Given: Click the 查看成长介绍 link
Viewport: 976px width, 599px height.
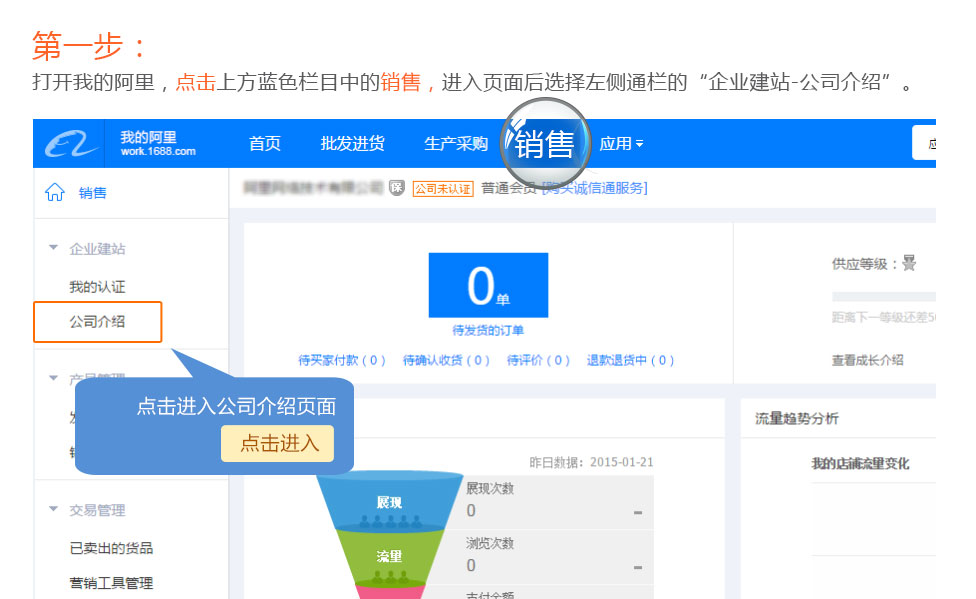Looking at the screenshot, I should pos(868,360).
